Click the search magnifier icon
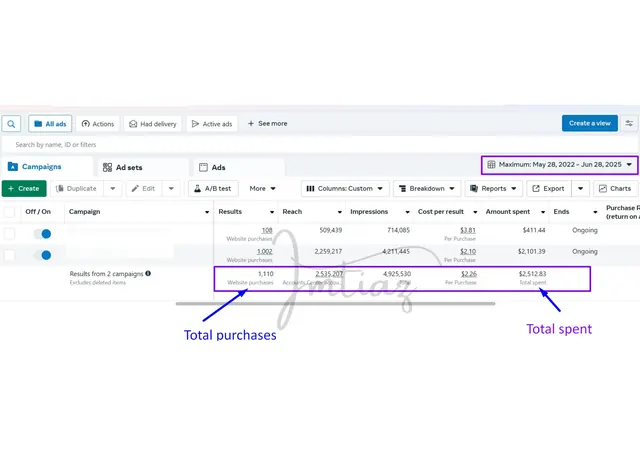The height and width of the screenshot is (452, 640). [11, 124]
